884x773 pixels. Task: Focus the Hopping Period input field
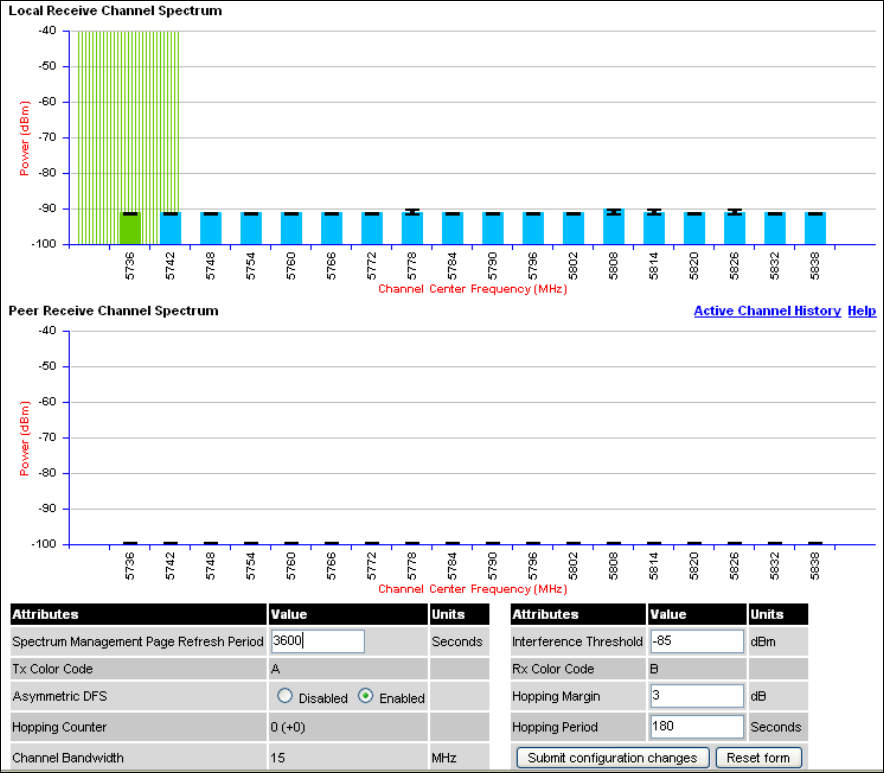(x=697, y=727)
